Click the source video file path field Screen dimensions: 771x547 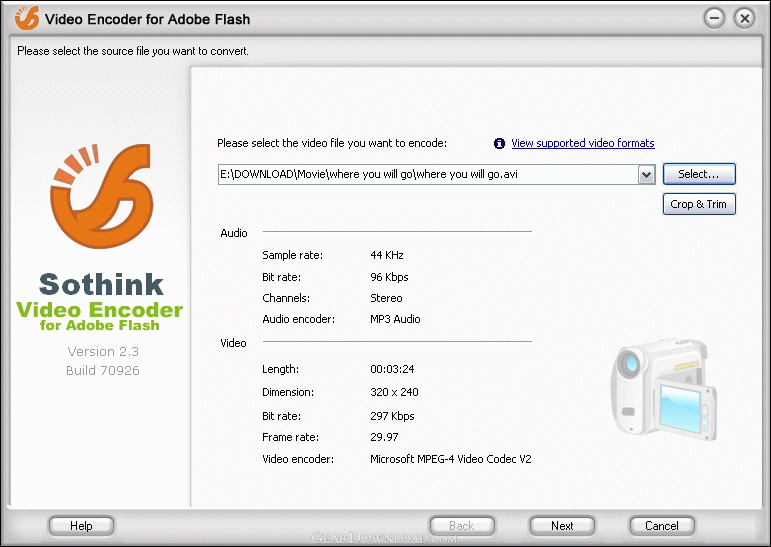click(427, 174)
